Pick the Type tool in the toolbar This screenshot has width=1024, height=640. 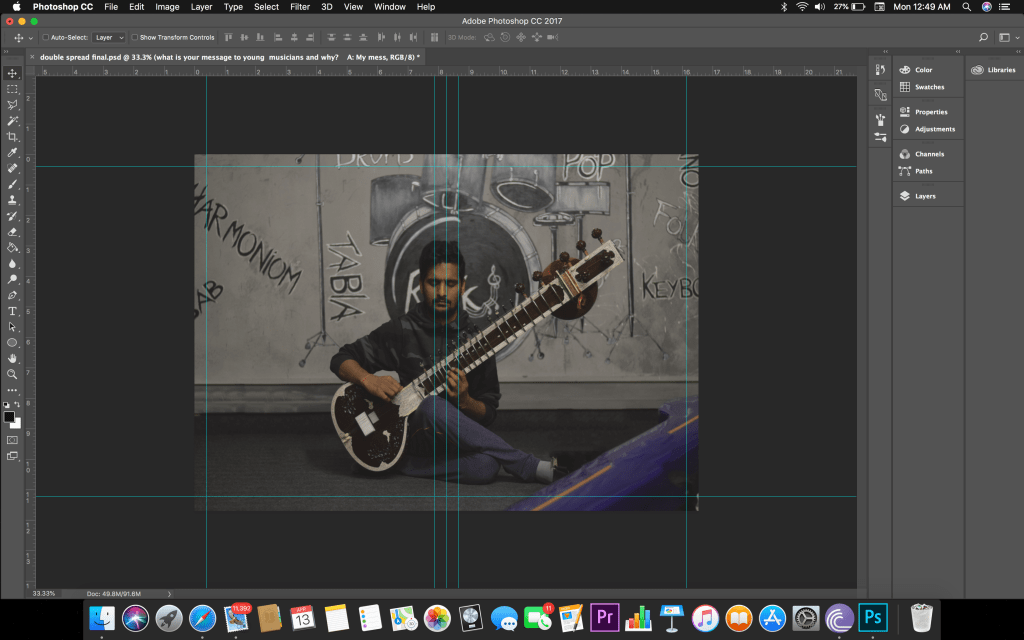(x=12, y=311)
